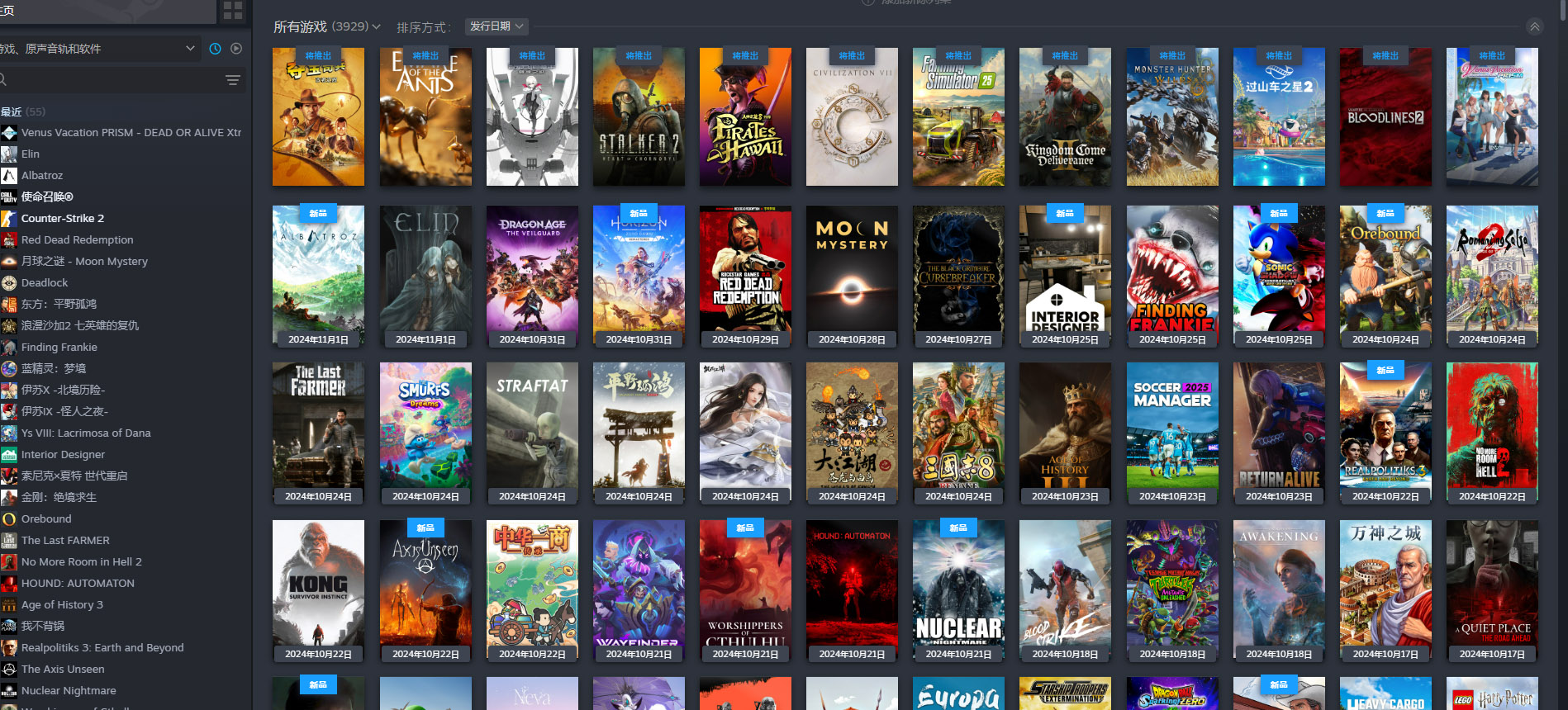Open the Kingdom Come Deliverance II cover
This screenshot has width=1568, height=710.
click(x=1065, y=116)
